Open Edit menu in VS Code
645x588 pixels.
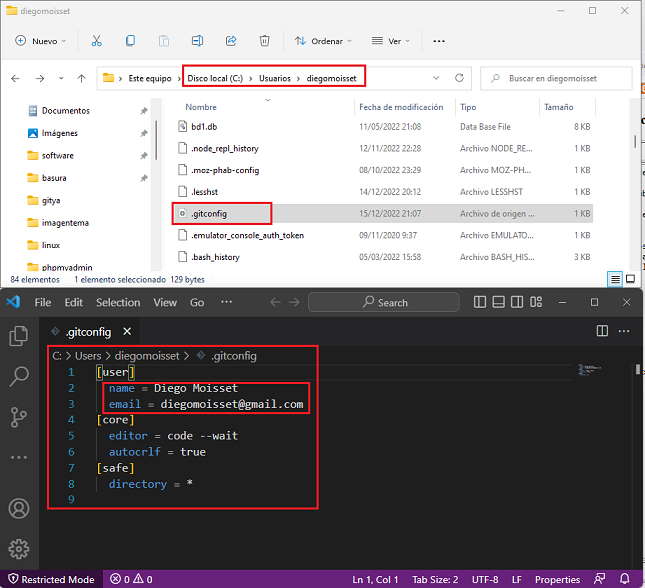pos(74,303)
